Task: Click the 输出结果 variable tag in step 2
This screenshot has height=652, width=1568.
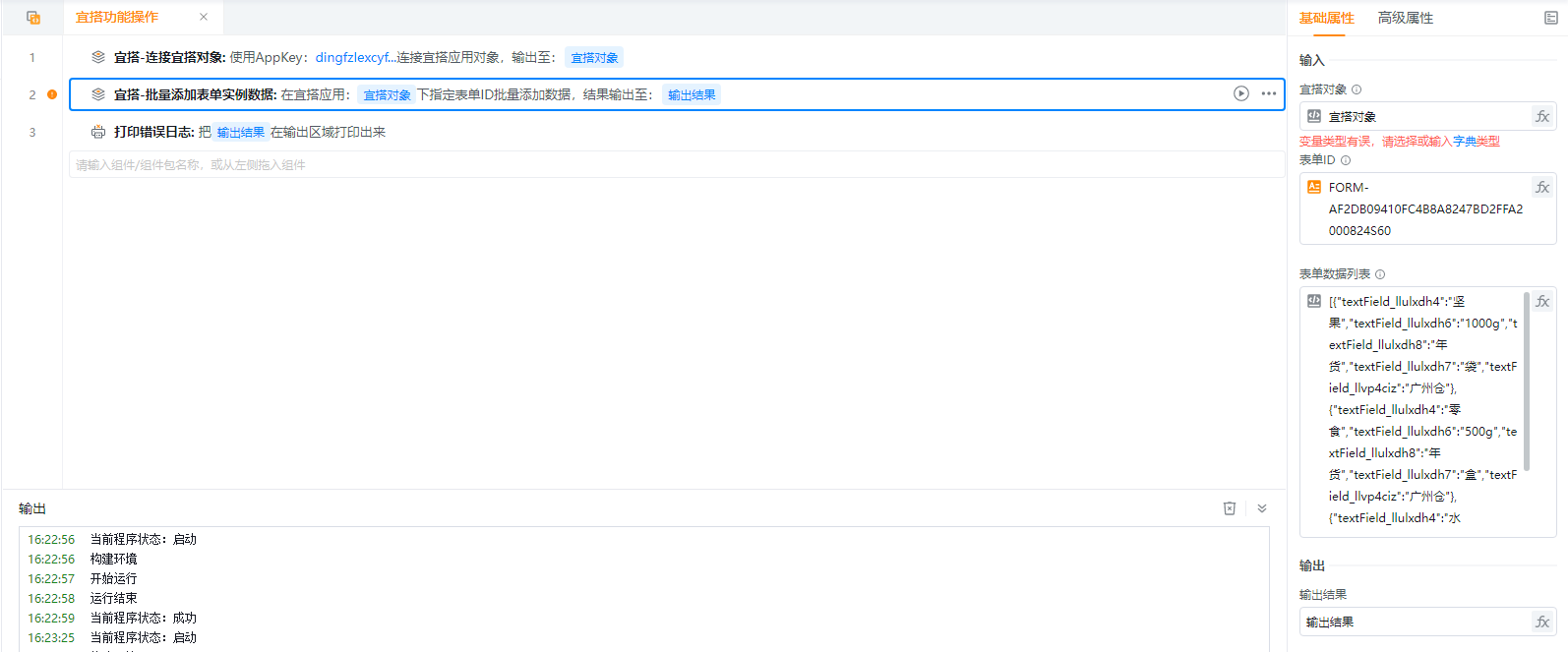Action: coord(692,94)
